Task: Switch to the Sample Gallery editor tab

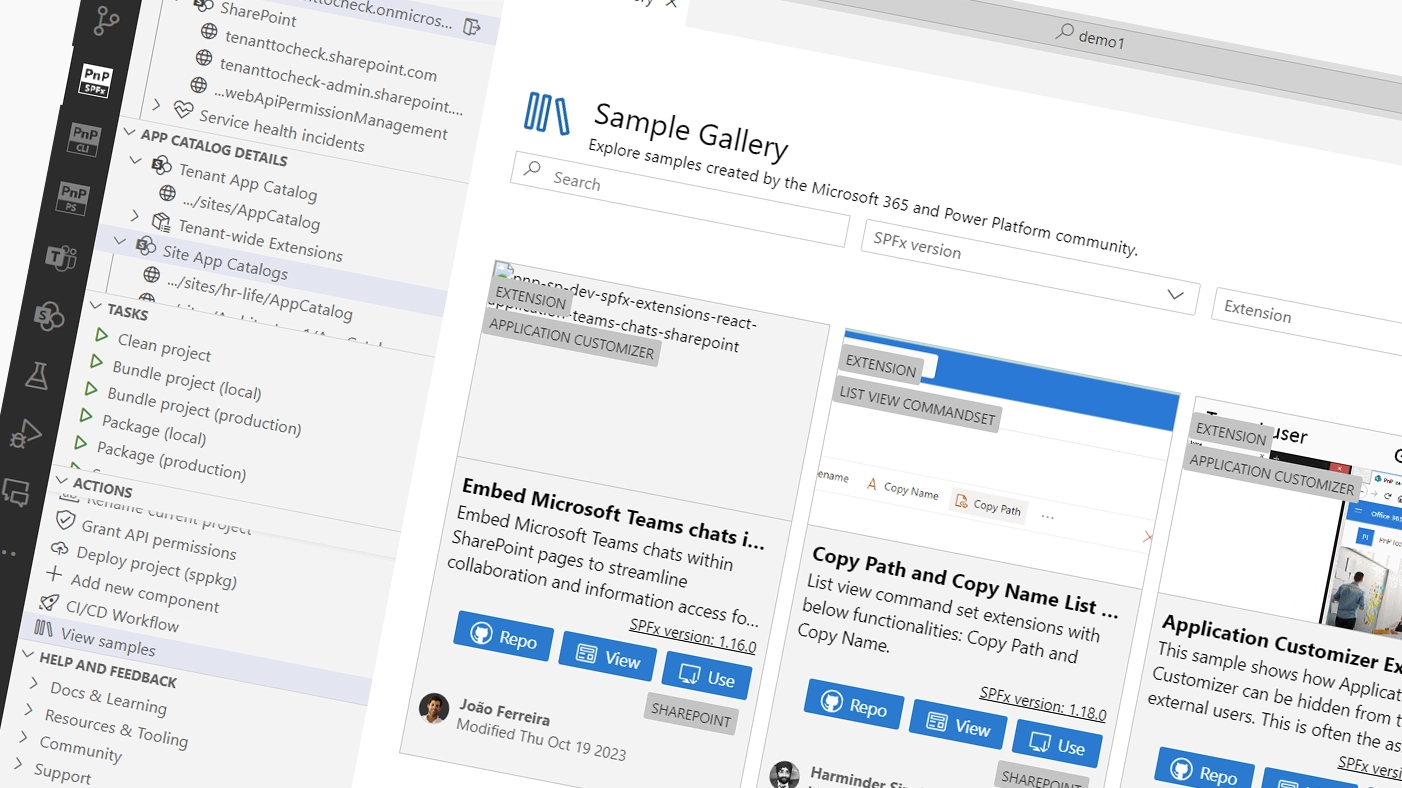Action: 640,5
